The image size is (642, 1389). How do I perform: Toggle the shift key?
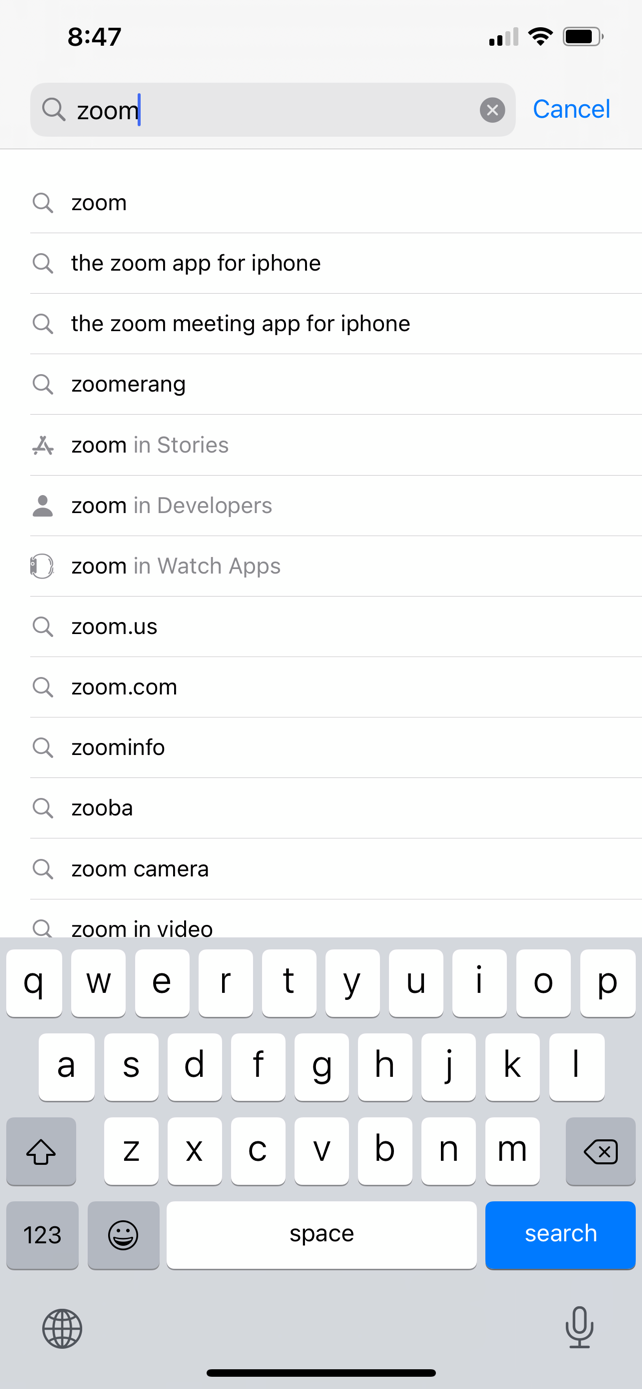(41, 1151)
